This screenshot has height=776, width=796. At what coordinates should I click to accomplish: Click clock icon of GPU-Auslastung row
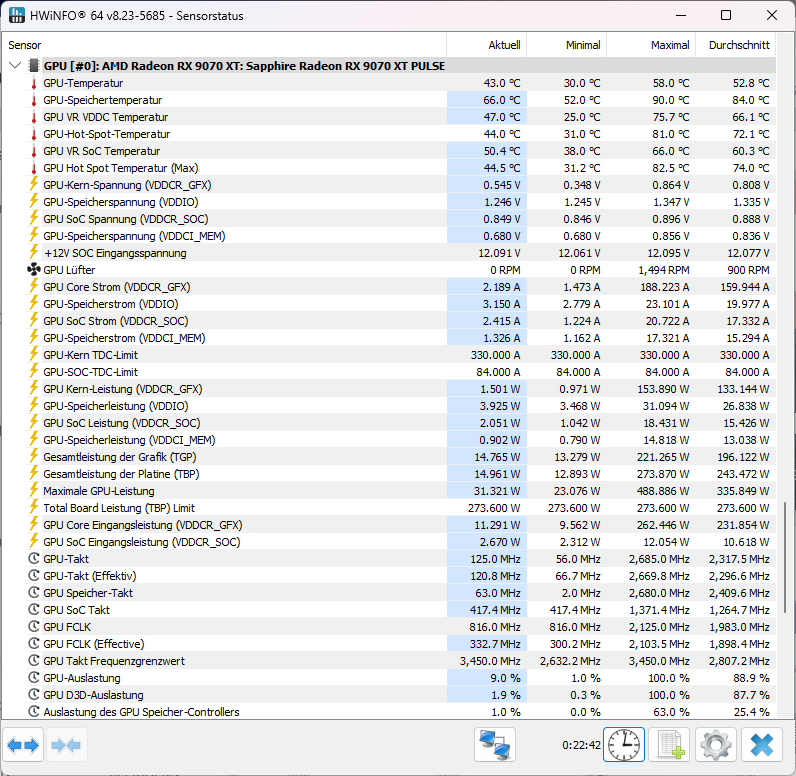coord(34,678)
